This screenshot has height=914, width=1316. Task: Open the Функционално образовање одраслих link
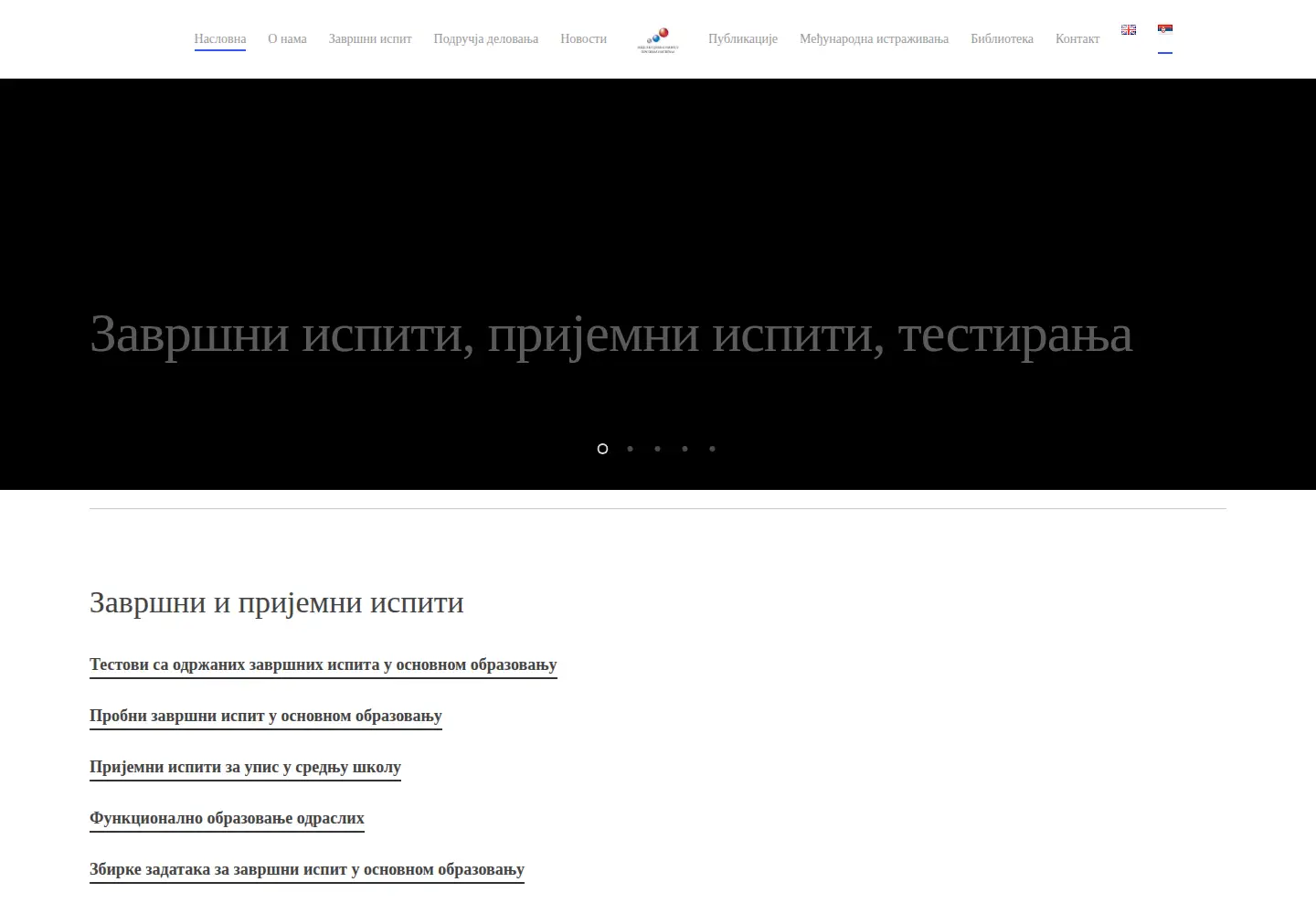228,819
